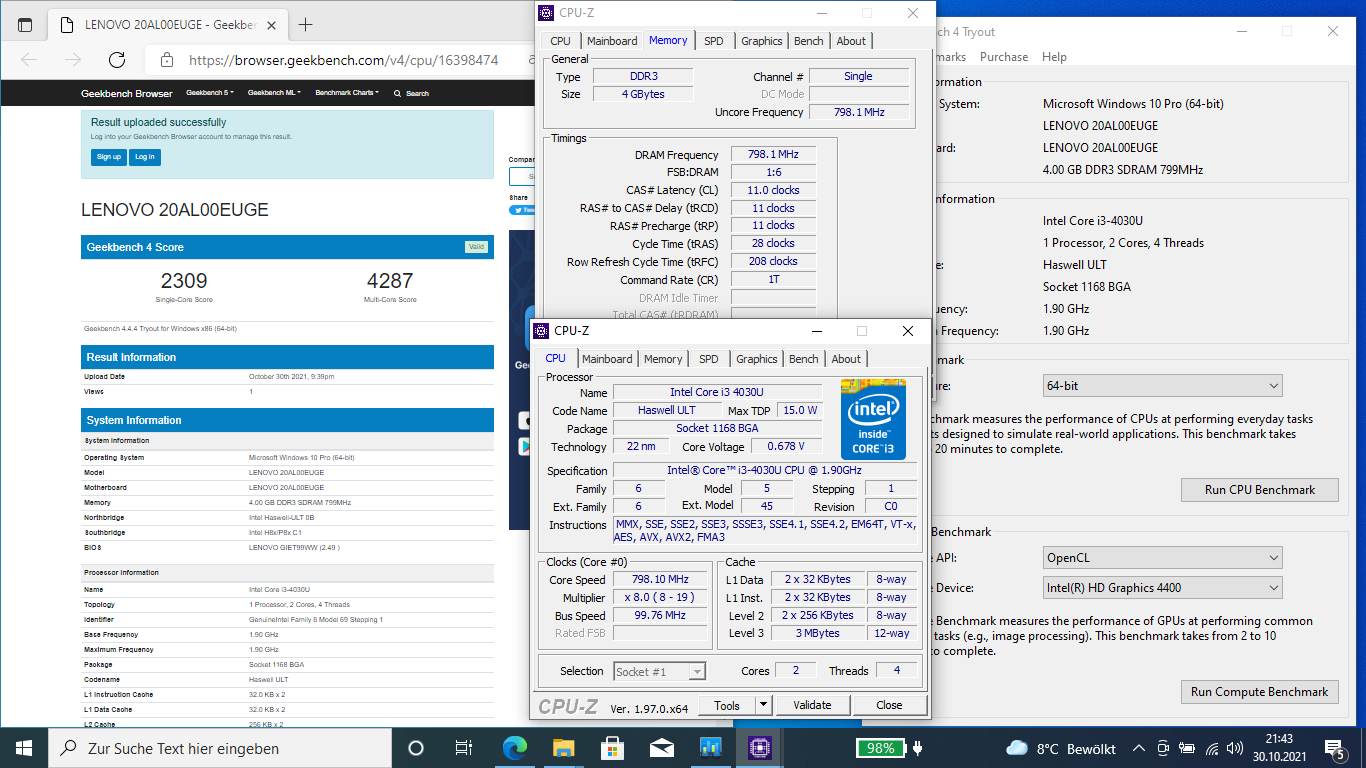
Task: Launch Cortana from the taskbar
Action: (x=416, y=748)
